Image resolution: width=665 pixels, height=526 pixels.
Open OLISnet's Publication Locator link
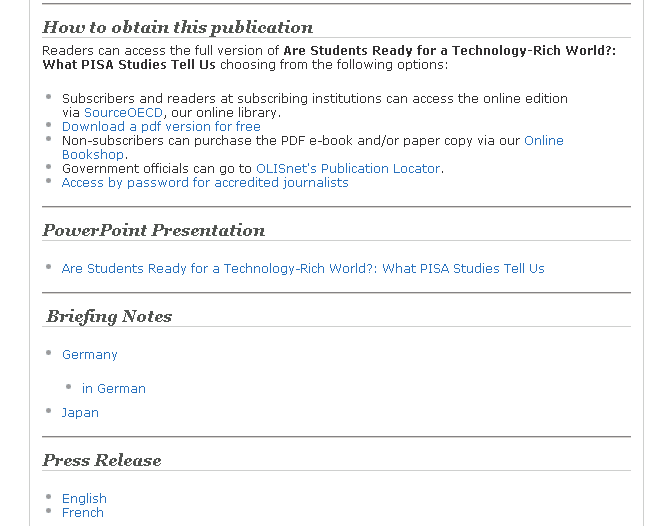click(x=348, y=169)
